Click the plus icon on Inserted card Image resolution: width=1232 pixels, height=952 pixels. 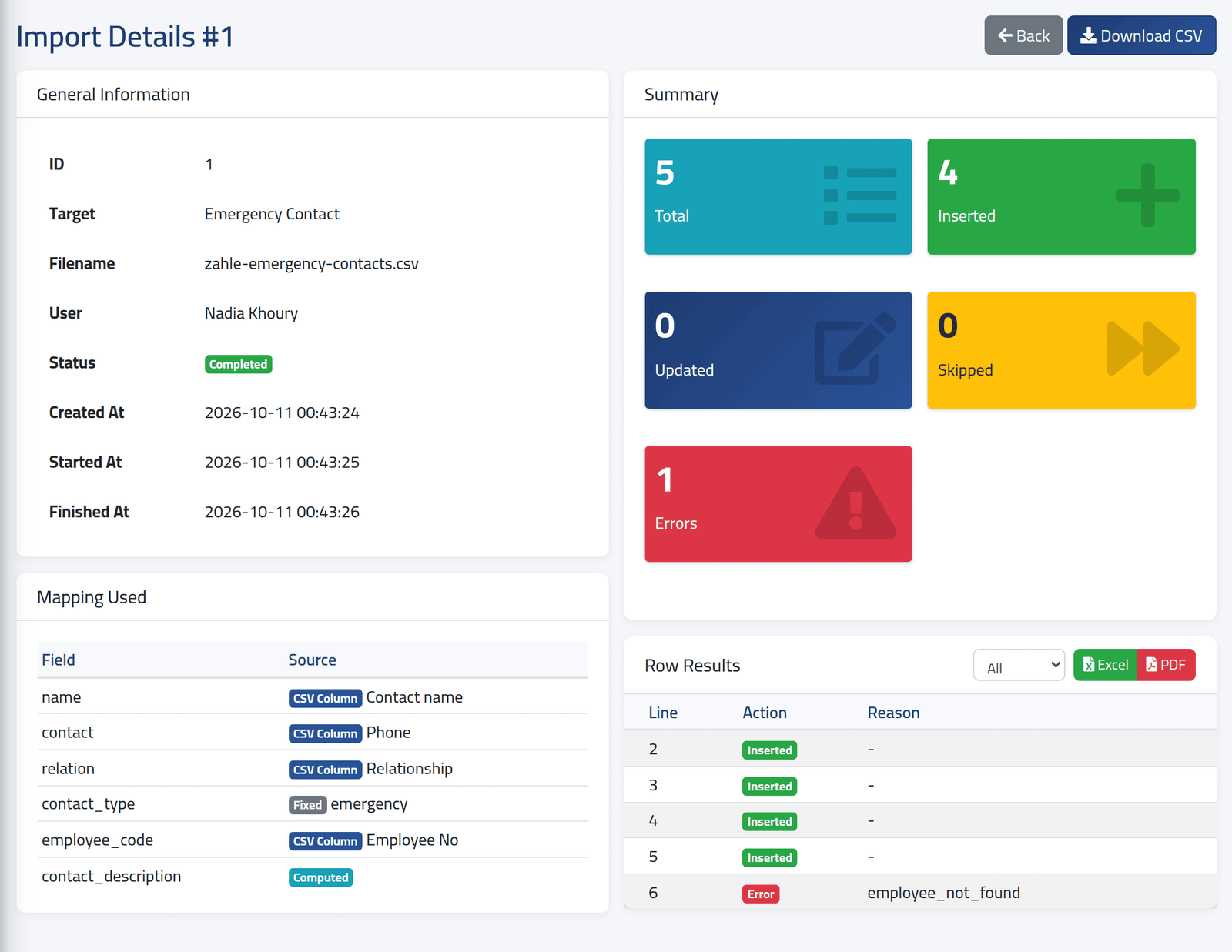[1147, 195]
